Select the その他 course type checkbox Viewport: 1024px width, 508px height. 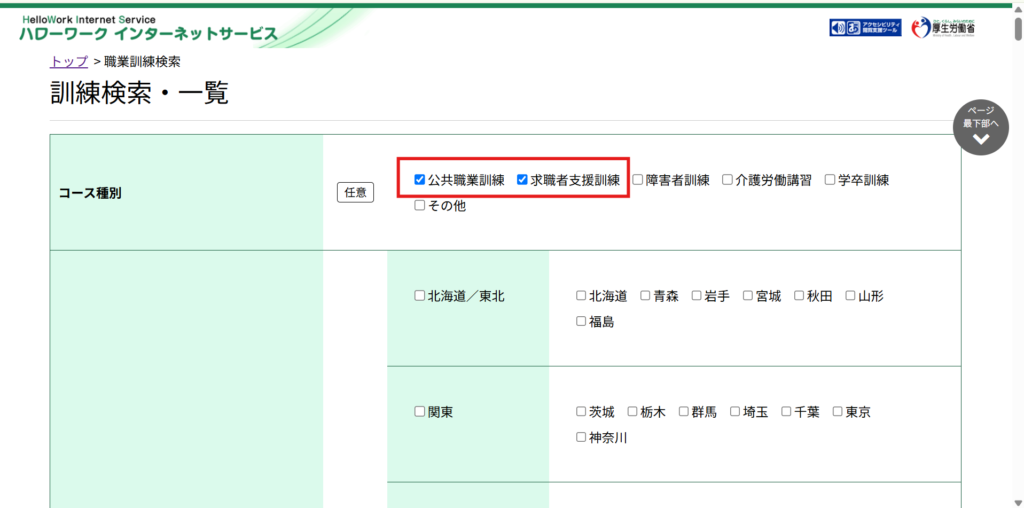point(420,206)
